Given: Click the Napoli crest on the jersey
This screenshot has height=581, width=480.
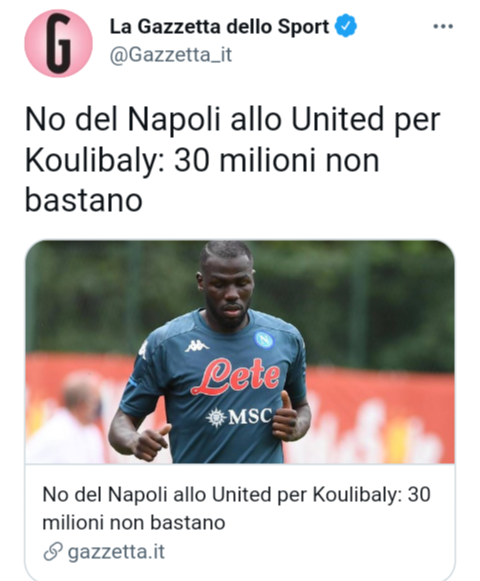Looking at the screenshot, I should (264, 339).
